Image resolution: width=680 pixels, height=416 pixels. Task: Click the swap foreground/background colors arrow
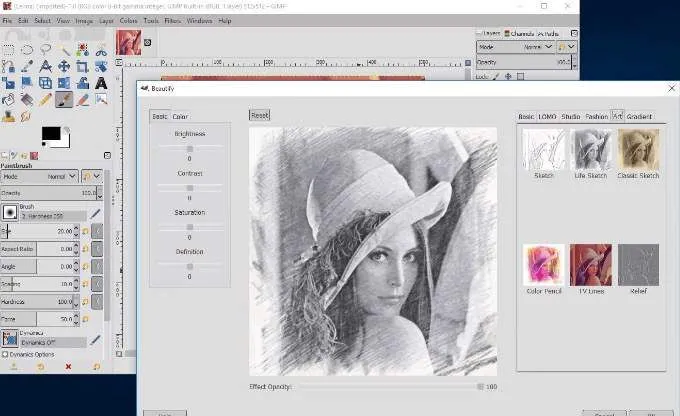(x=67, y=130)
